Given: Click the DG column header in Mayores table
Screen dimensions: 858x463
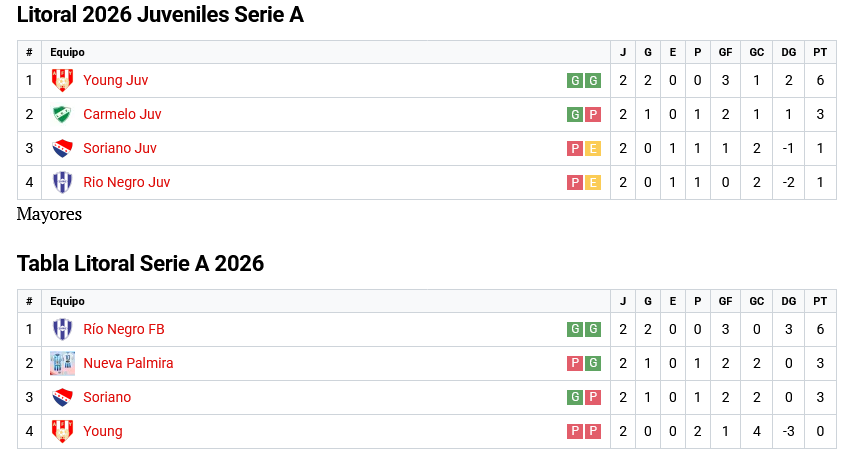Looking at the screenshot, I should click(x=788, y=301).
